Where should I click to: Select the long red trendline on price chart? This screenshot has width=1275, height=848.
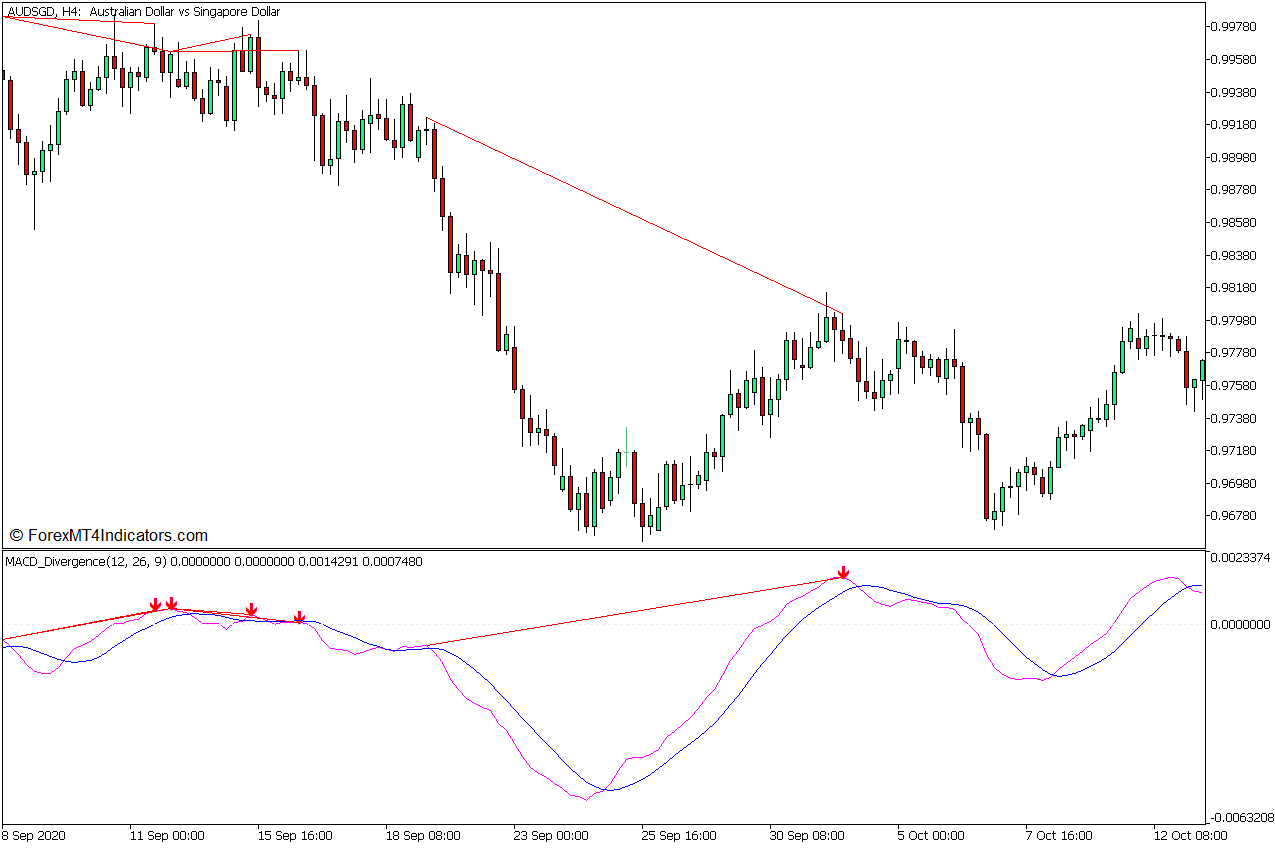(x=634, y=216)
